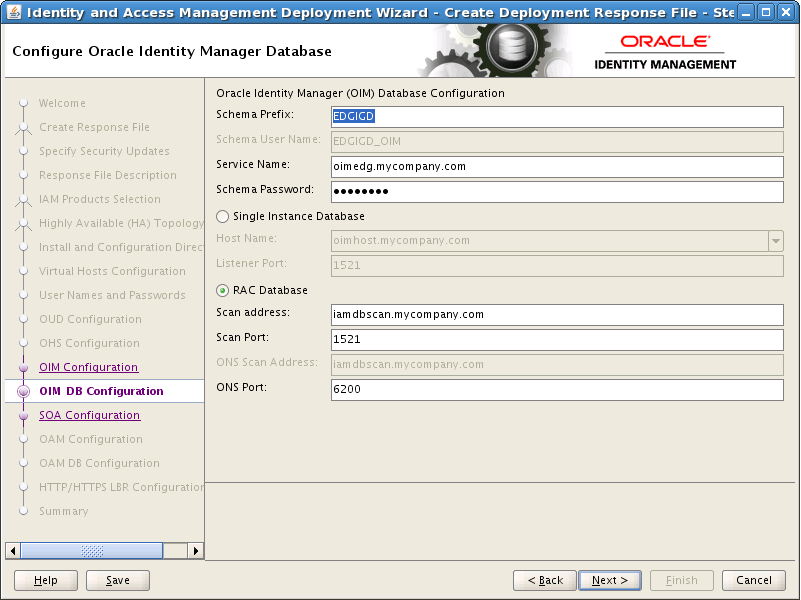Open the SOA Configuration step link
This screenshot has height=600, width=801.
pos(89,415)
